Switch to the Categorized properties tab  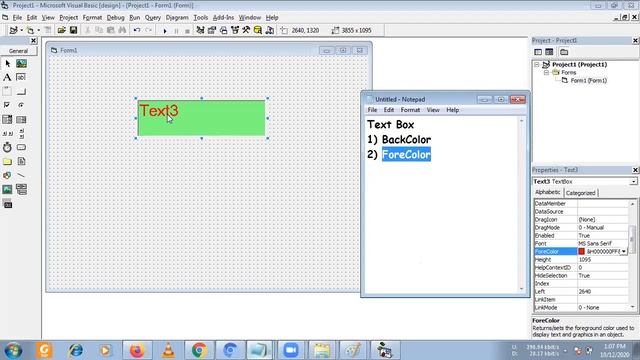click(x=580, y=193)
